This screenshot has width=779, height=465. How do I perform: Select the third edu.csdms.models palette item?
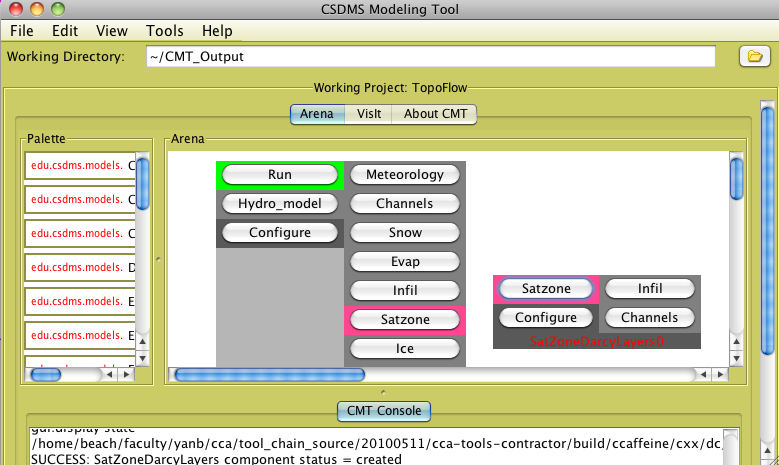80,233
